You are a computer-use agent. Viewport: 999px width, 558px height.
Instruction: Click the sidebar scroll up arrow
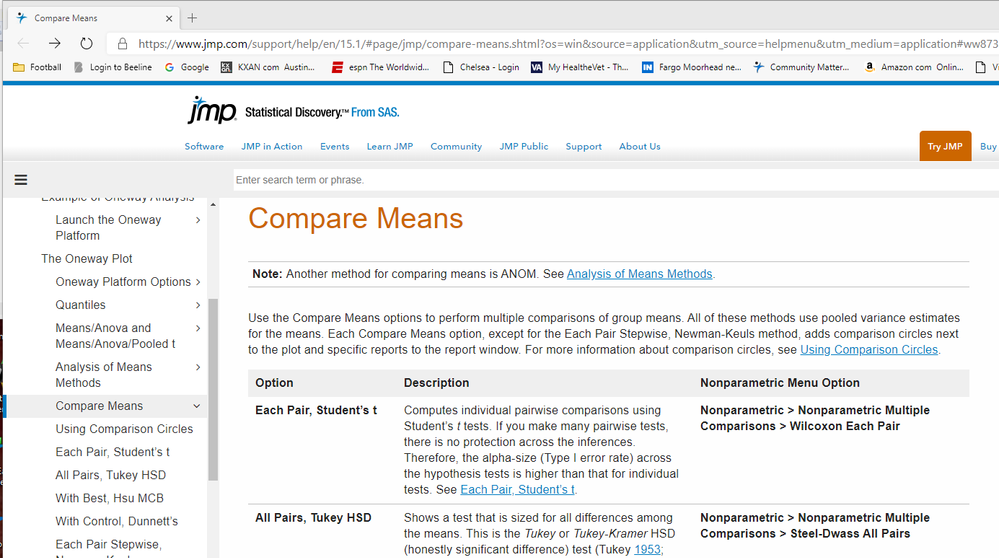tap(213, 205)
